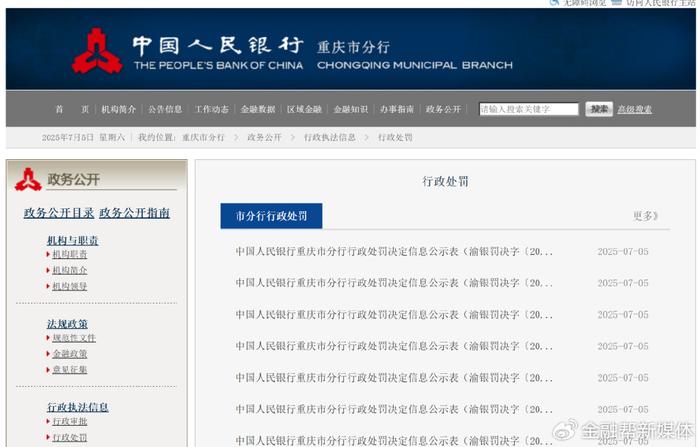Select 金融知识 navigation item
Screen dimensions: 700x447
pyautogui.click(x=351, y=109)
